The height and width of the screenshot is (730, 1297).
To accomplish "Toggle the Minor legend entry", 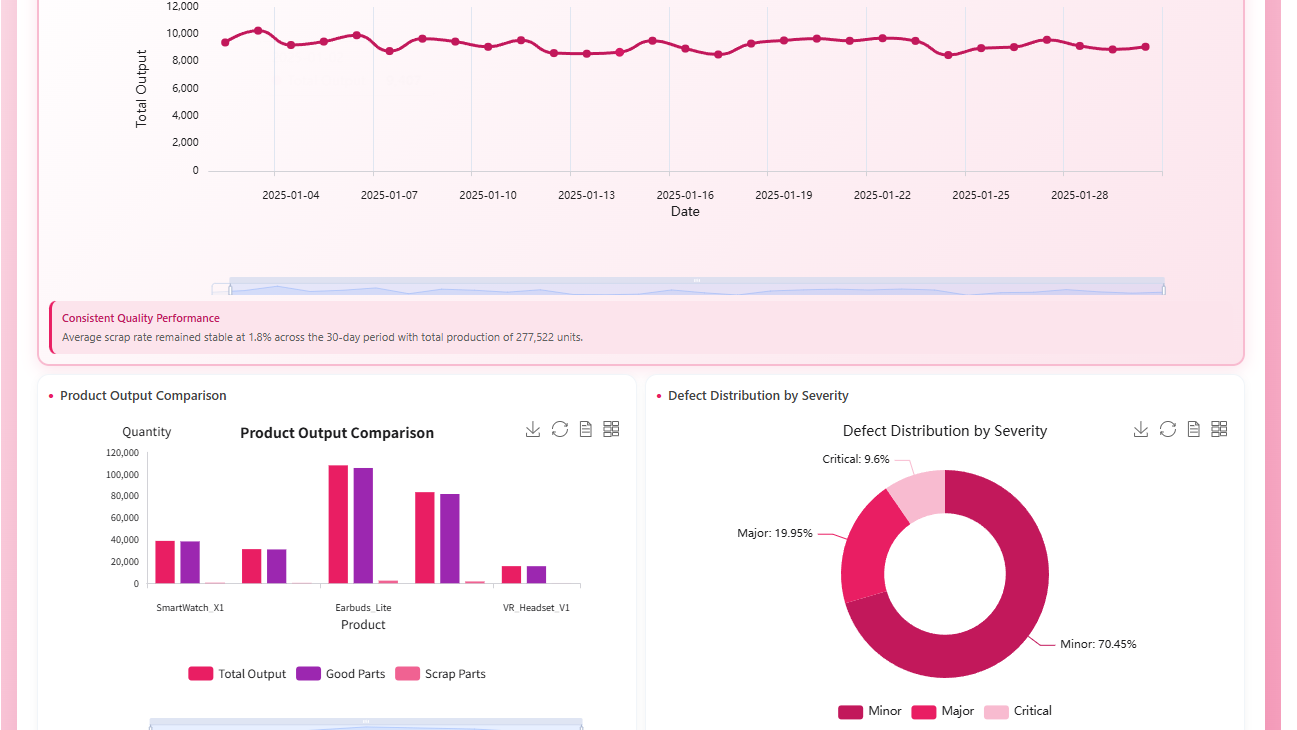I will pyautogui.click(x=870, y=712).
